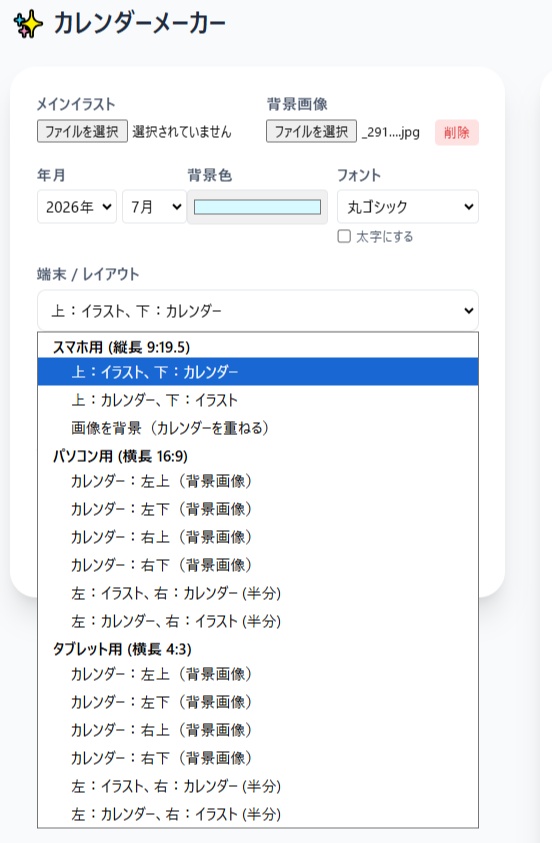This screenshot has width=552, height=843.
Task: Pick カレンダー:左下 under パソコン用
Action: [x=258, y=509]
